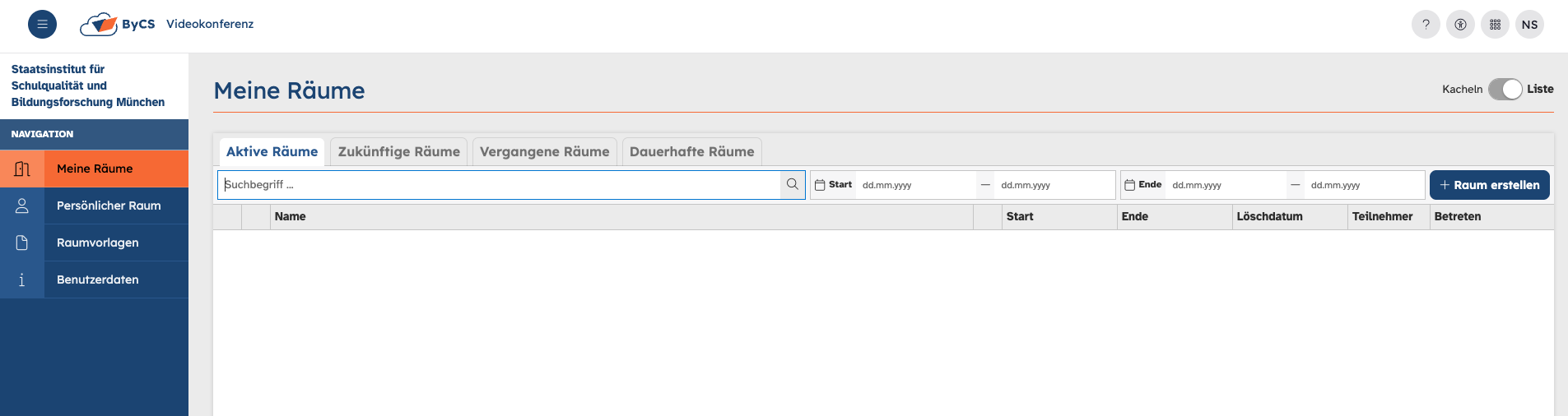Image resolution: width=1568 pixels, height=416 pixels.
Task: Toggle Kacheln/Liste view switch
Action: [x=1505, y=89]
